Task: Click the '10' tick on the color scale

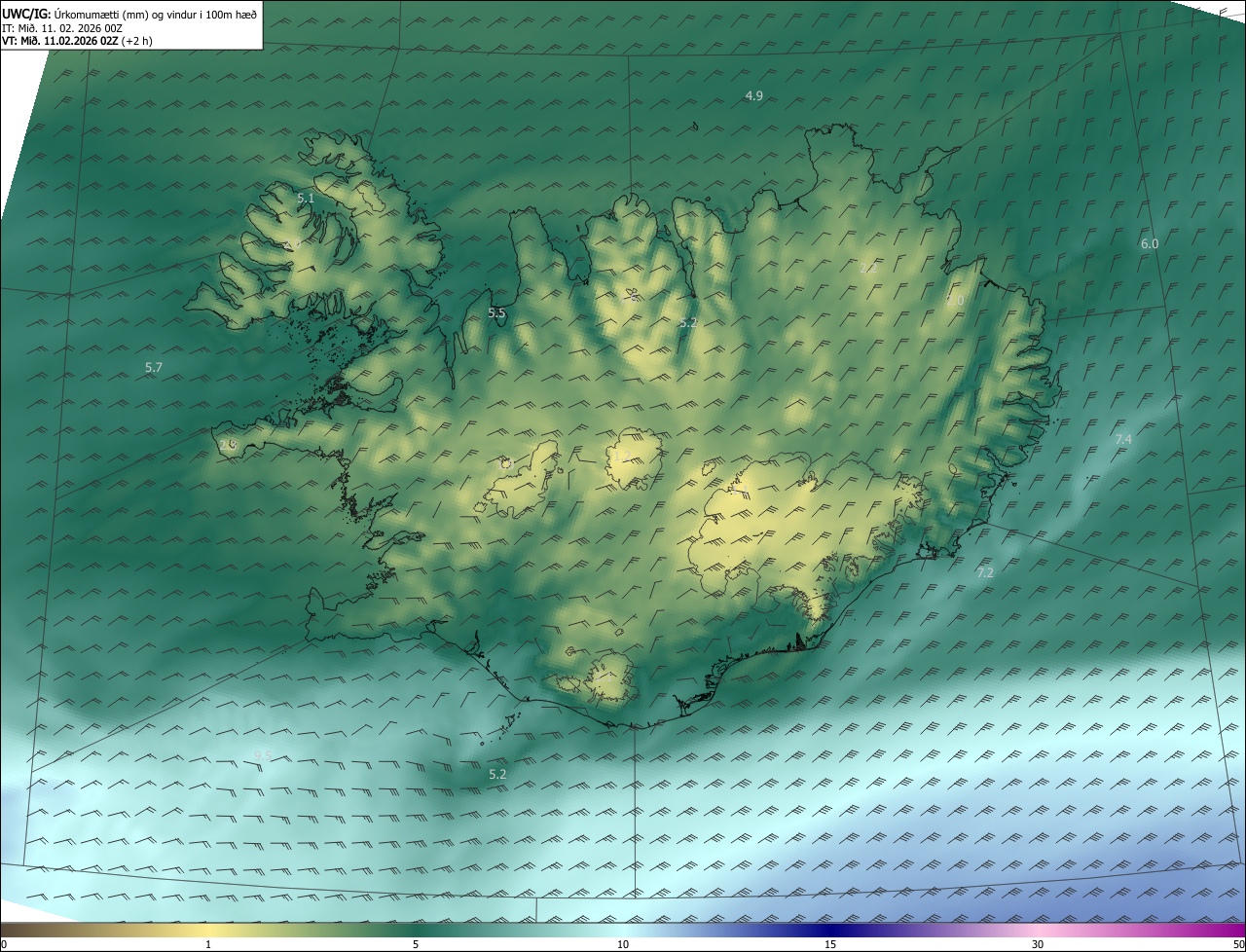Action: pyautogui.click(x=623, y=945)
